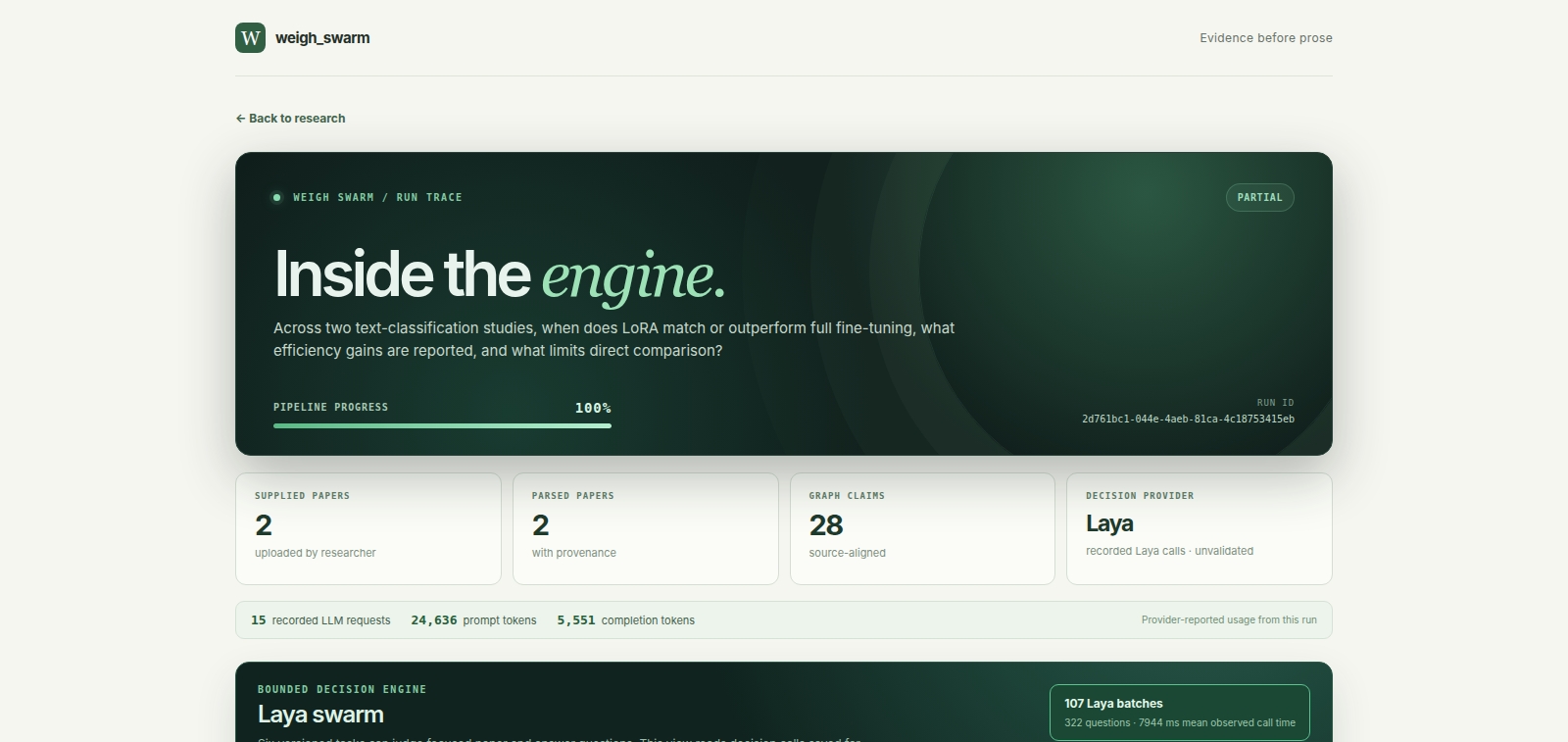The width and height of the screenshot is (1568, 742).
Task: Click the '107 Laya batches' summary box
Action: click(x=1180, y=713)
